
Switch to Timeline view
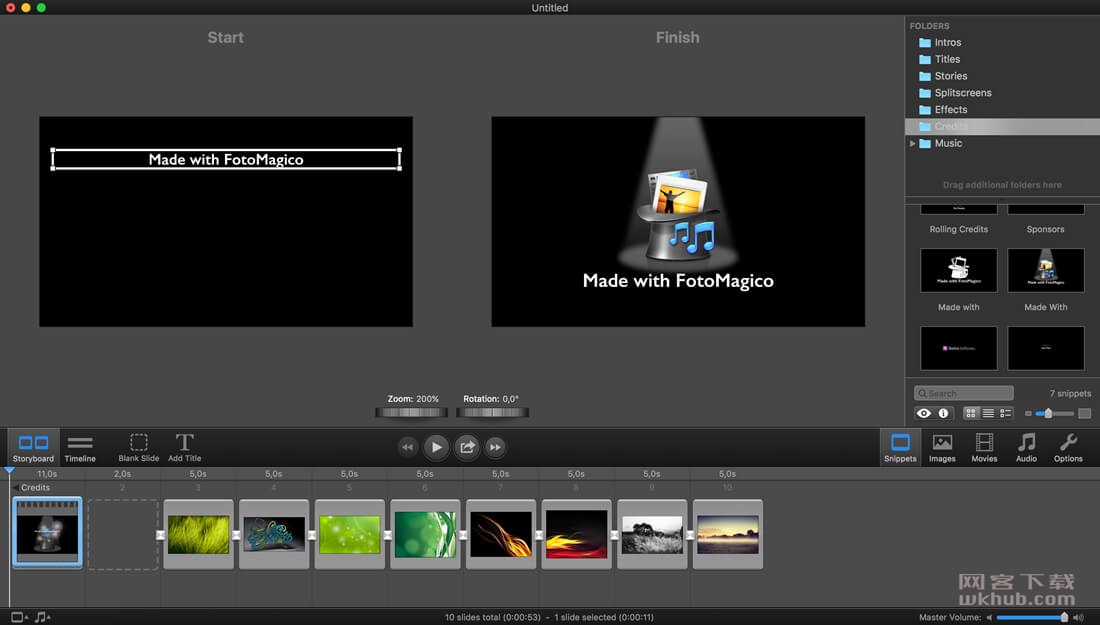80,447
